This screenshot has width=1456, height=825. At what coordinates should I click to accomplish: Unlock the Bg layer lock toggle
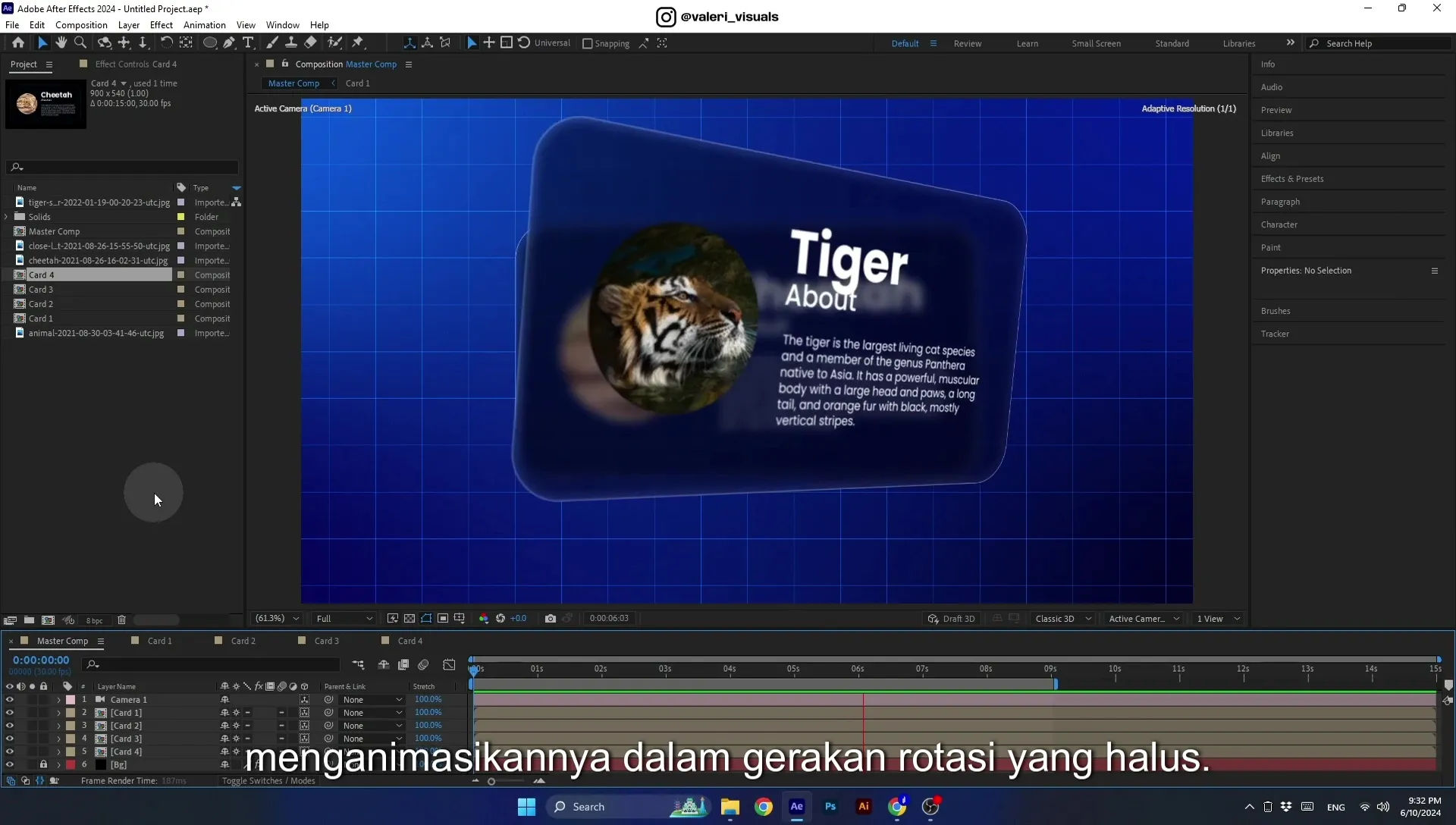pos(43,764)
